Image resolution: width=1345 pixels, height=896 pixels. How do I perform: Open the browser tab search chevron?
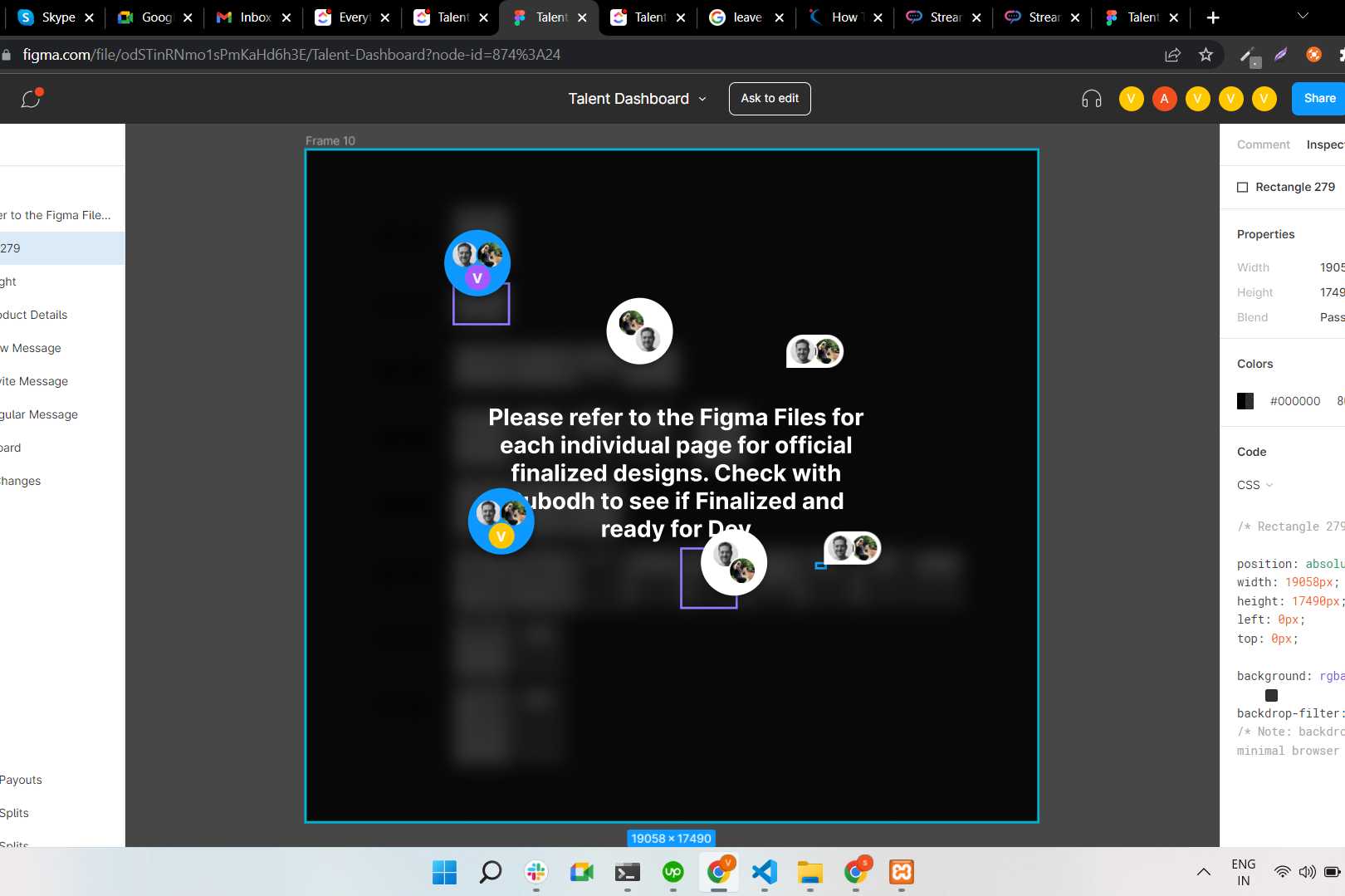pos(1303,17)
